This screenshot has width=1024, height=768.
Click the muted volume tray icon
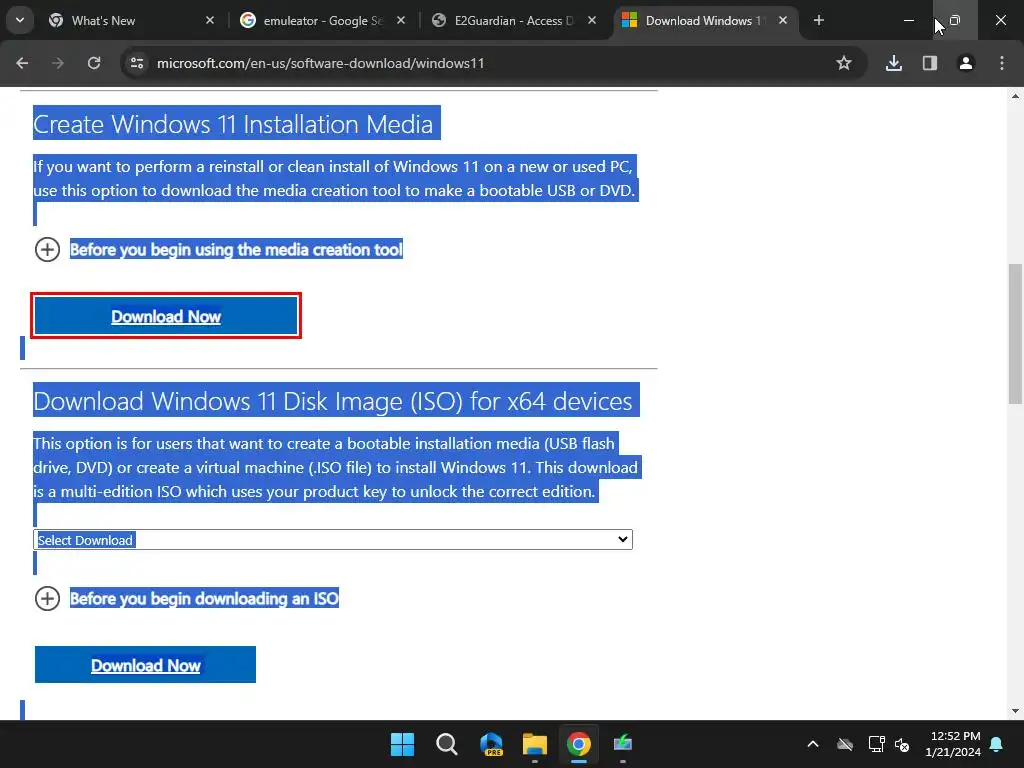click(x=903, y=744)
